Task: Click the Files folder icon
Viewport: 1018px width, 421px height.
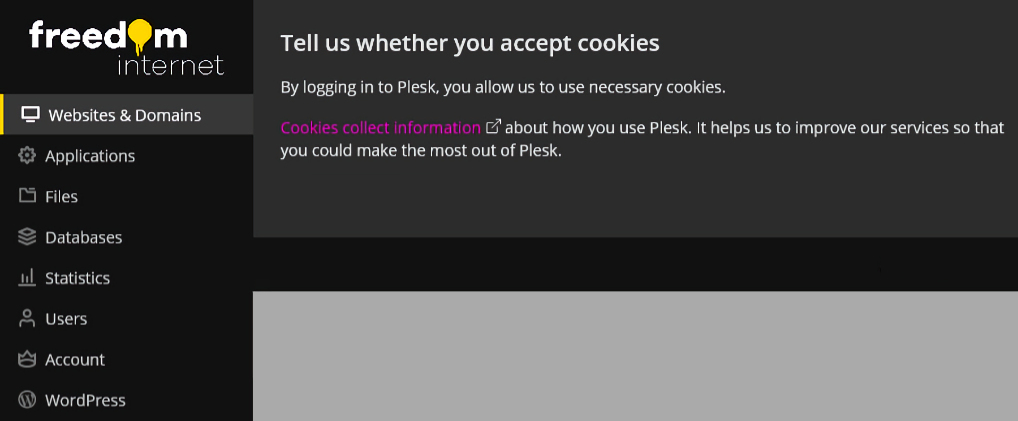Action: pyautogui.click(x=27, y=196)
